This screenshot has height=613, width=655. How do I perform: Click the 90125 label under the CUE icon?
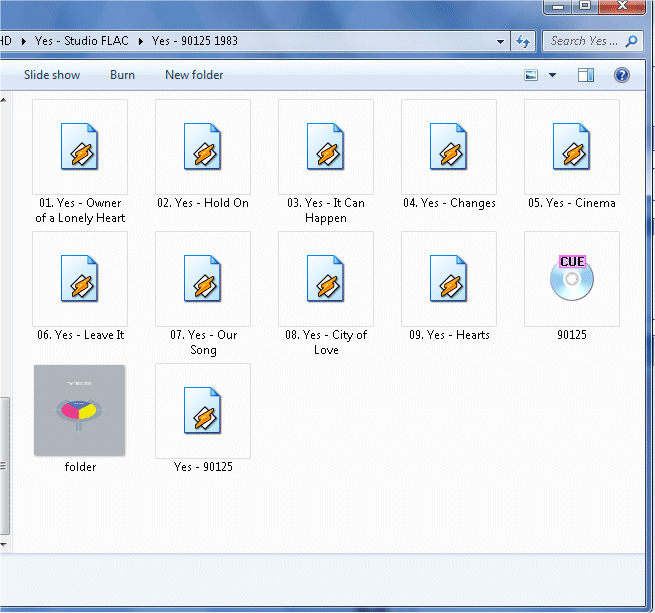pos(571,335)
